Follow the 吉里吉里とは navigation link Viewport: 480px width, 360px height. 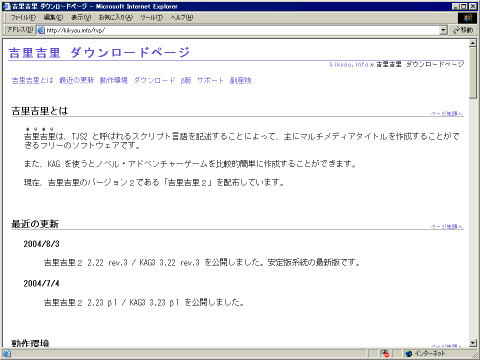click(32, 80)
